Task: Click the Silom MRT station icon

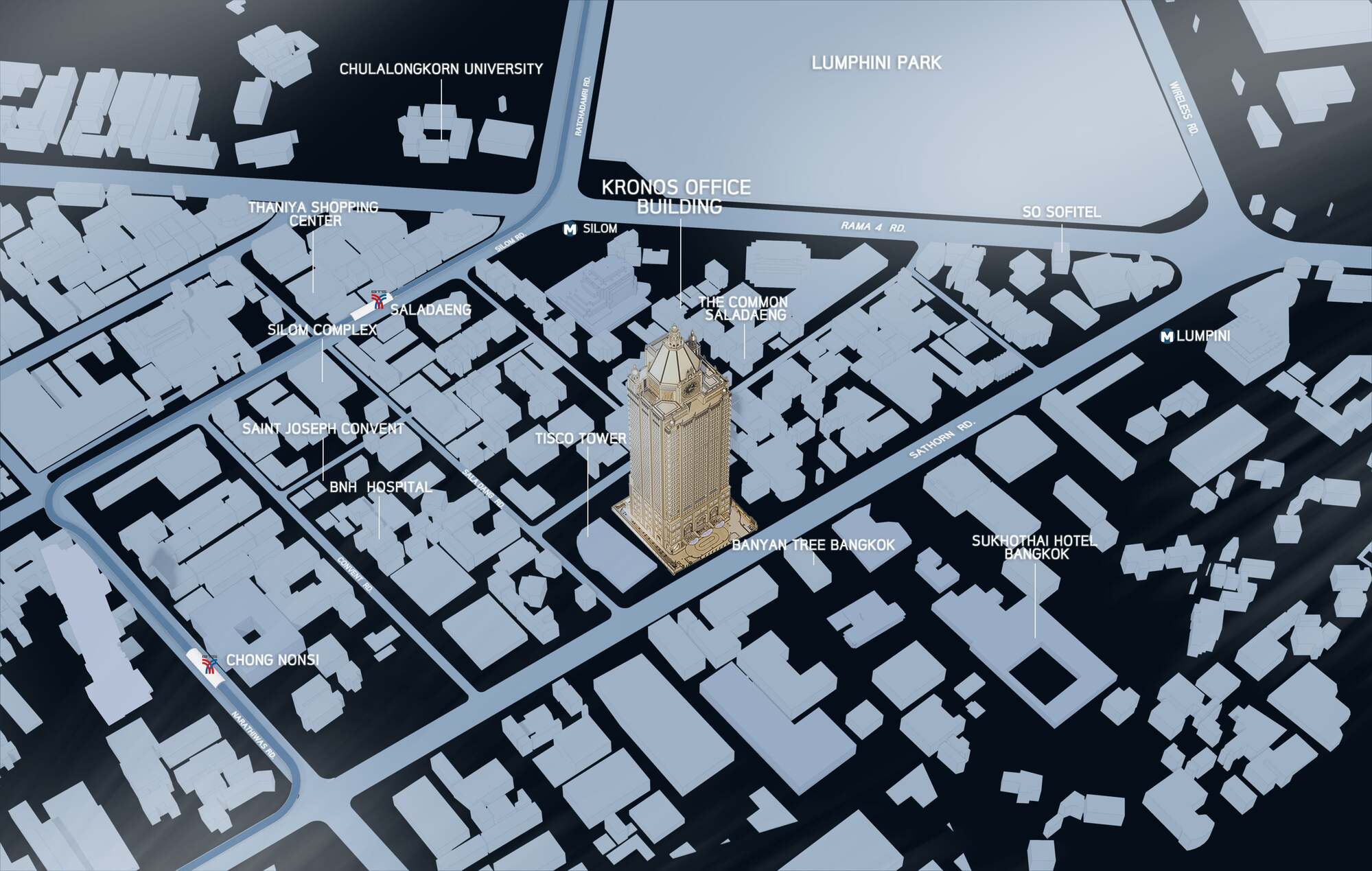Action: click(569, 229)
